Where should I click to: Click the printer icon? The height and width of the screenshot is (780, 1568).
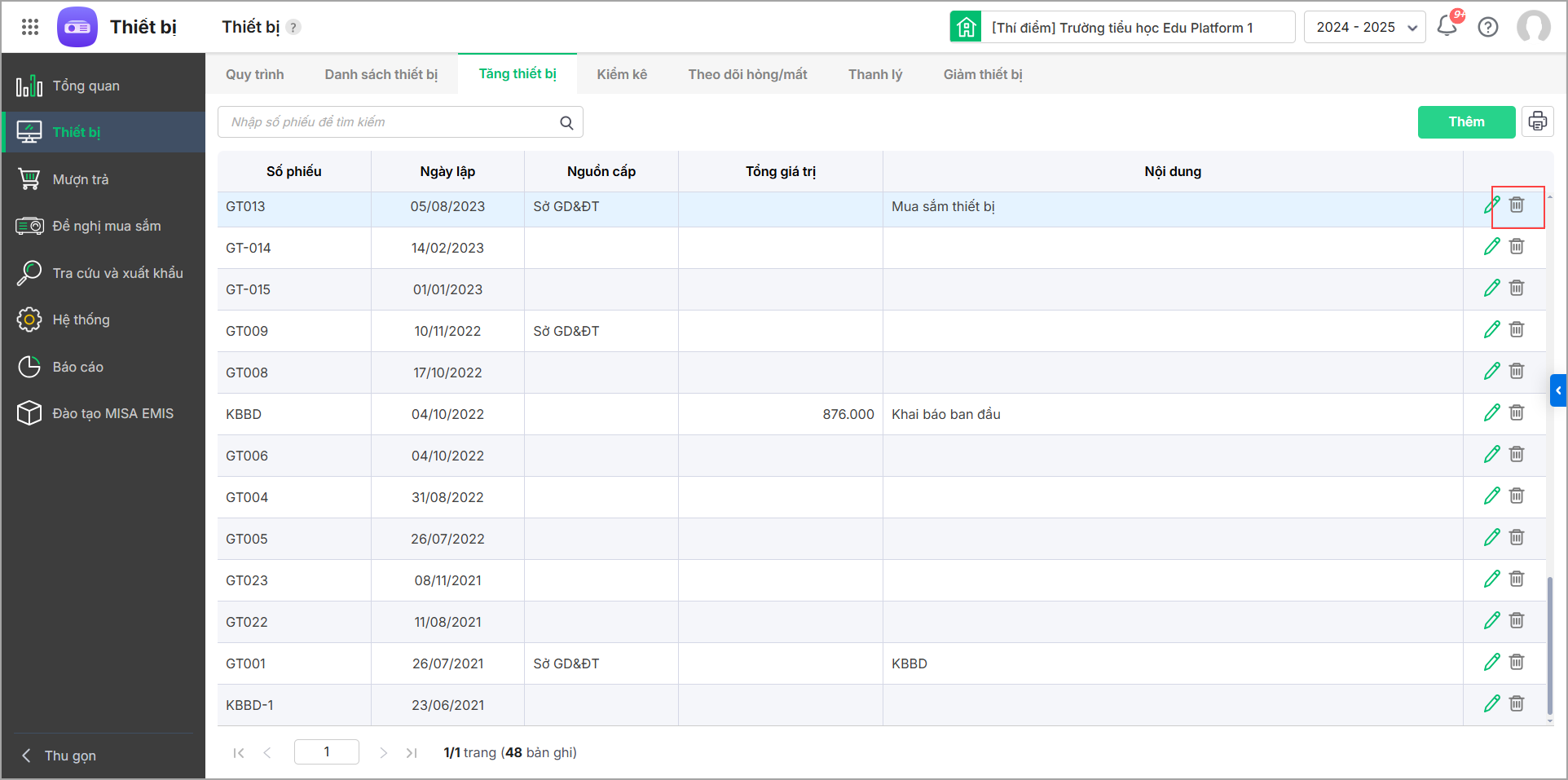[1537, 121]
